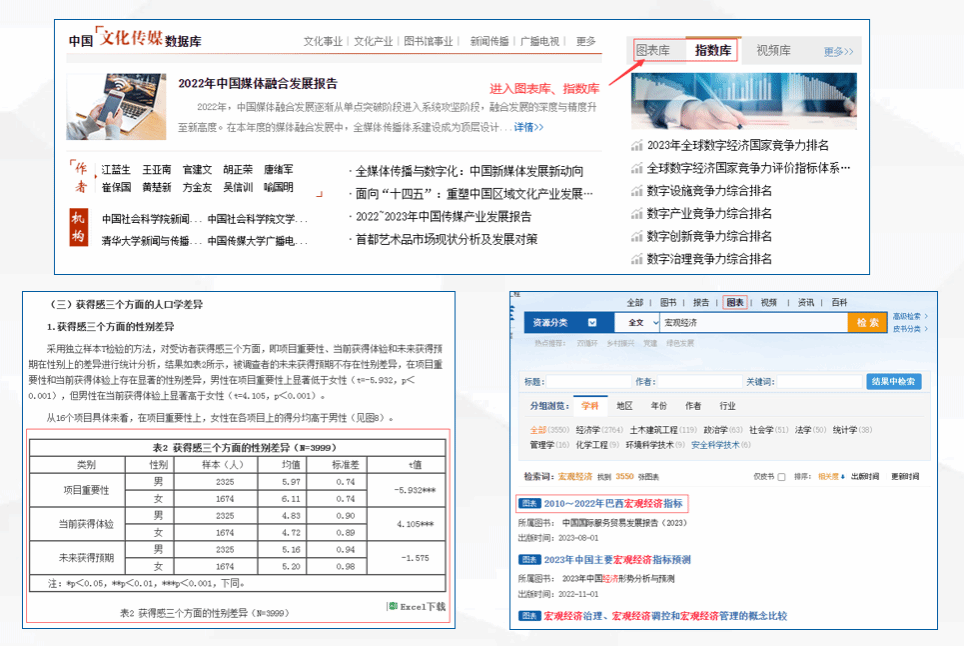Viewport: 964px width, 646px height.
Task: Click 图表 badge before 2023年中国主要宏观经济指标预测
Action: [x=529, y=560]
